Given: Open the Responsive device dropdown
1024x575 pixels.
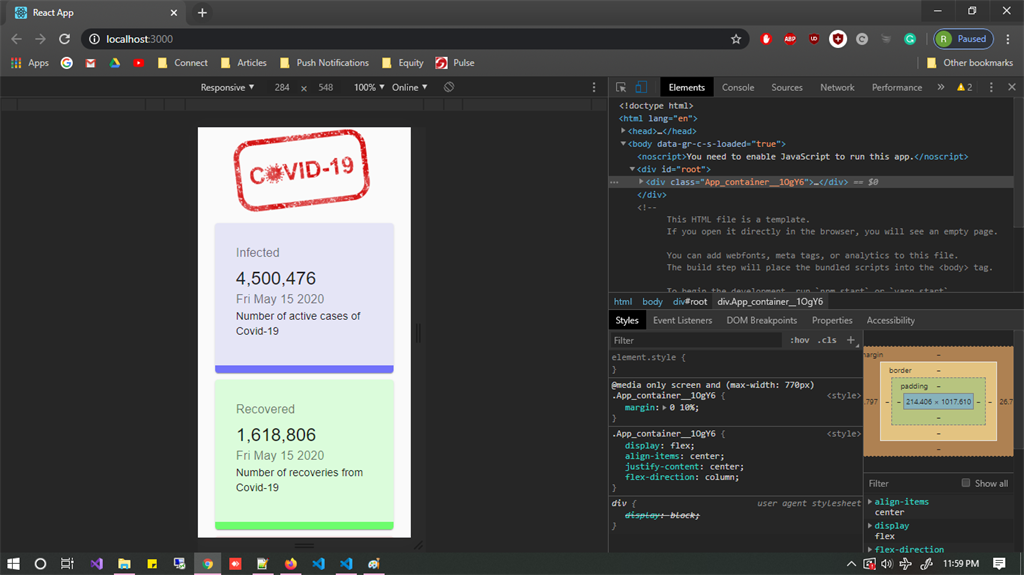Looking at the screenshot, I should pos(227,87).
